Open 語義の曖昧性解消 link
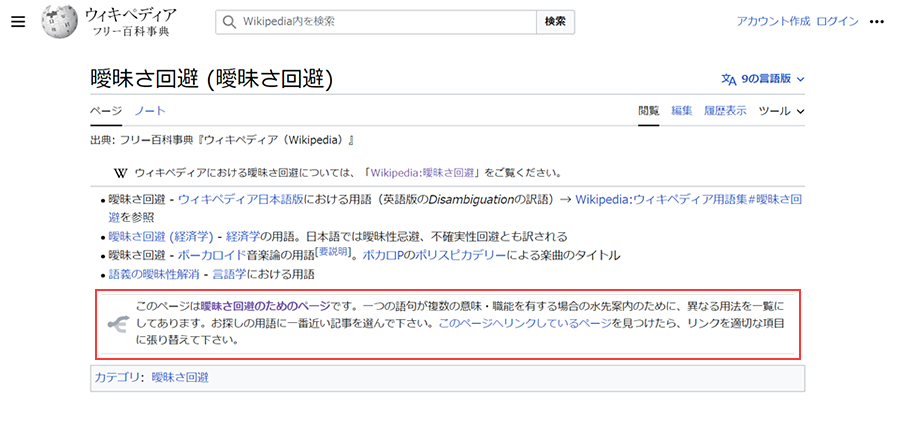 [x=154, y=274]
